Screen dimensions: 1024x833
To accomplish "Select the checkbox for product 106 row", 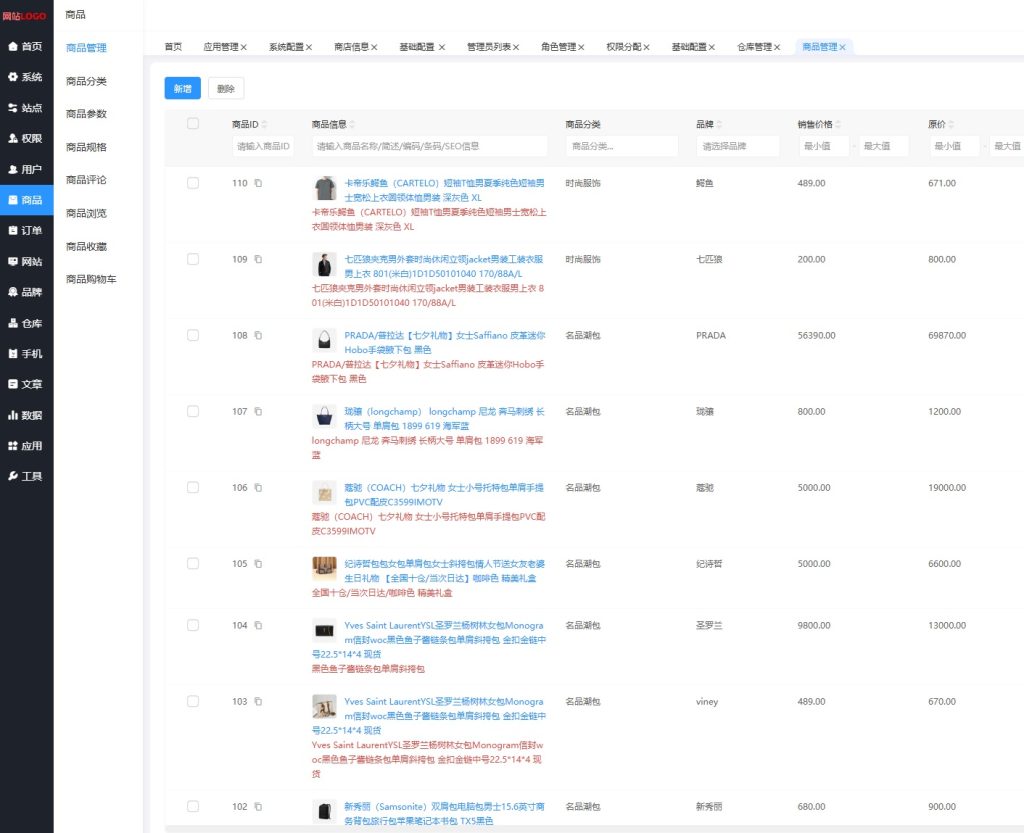I will pyautogui.click(x=193, y=487).
